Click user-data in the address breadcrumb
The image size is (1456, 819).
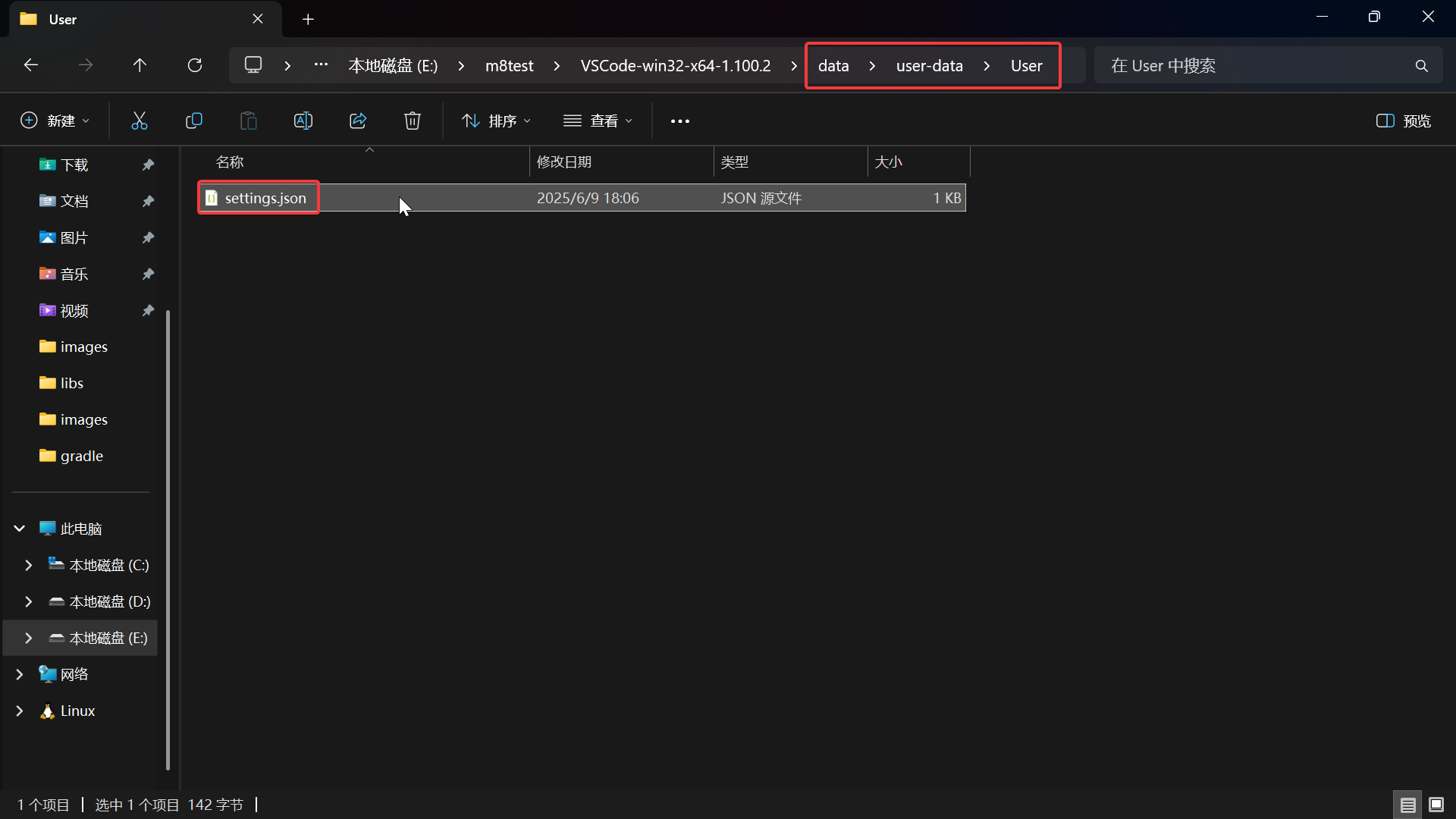point(929,66)
